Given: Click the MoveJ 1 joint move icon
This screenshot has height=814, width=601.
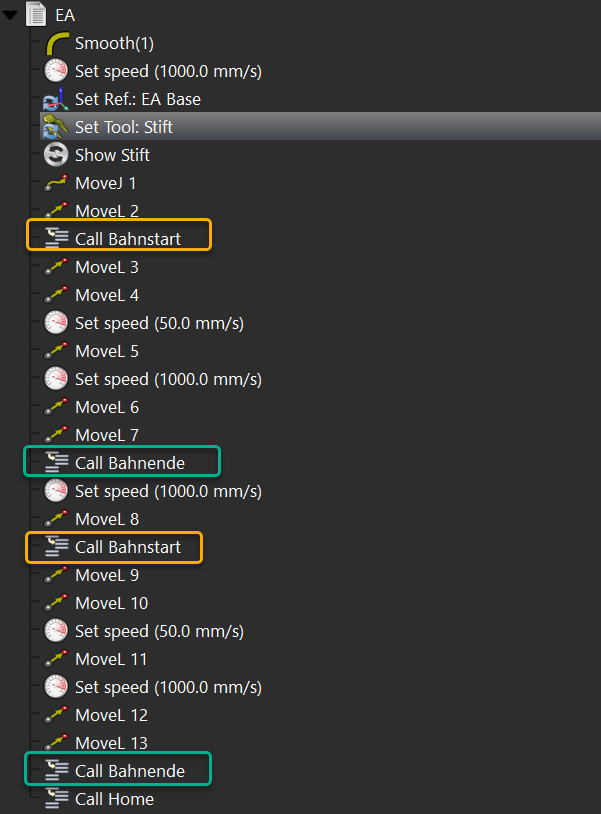Looking at the screenshot, I should pos(56,184).
